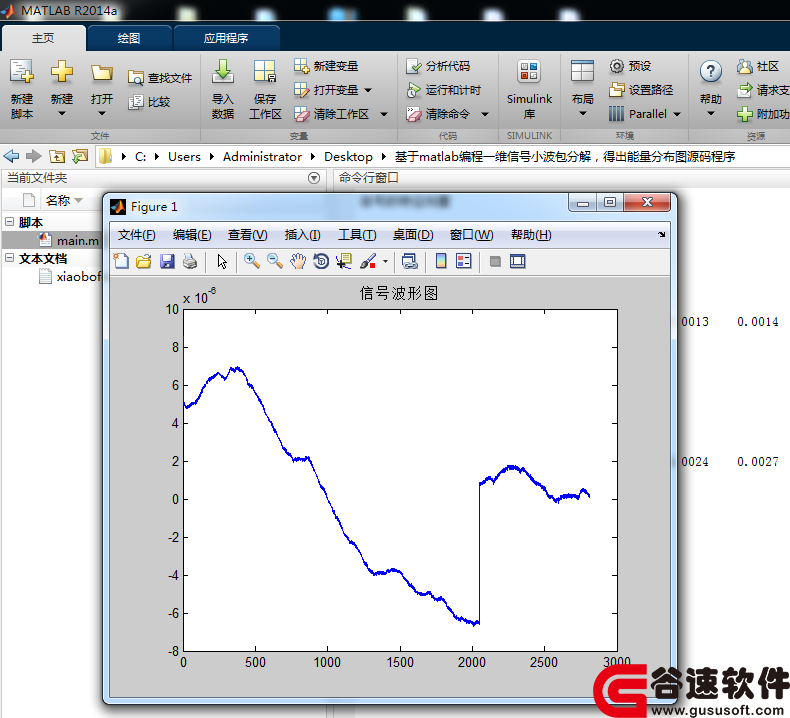This screenshot has height=718, width=790.
Task: Open the 帮助 help question icon
Action: (710, 72)
